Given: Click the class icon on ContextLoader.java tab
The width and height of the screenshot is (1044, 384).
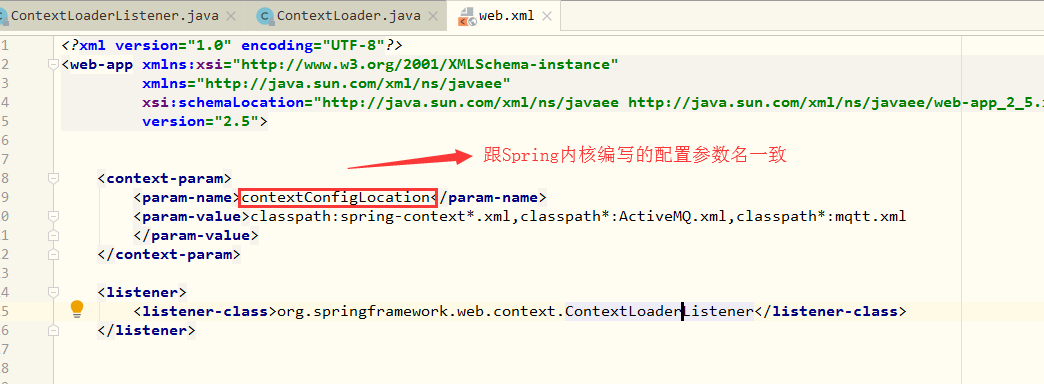Looking at the screenshot, I should tap(265, 16).
